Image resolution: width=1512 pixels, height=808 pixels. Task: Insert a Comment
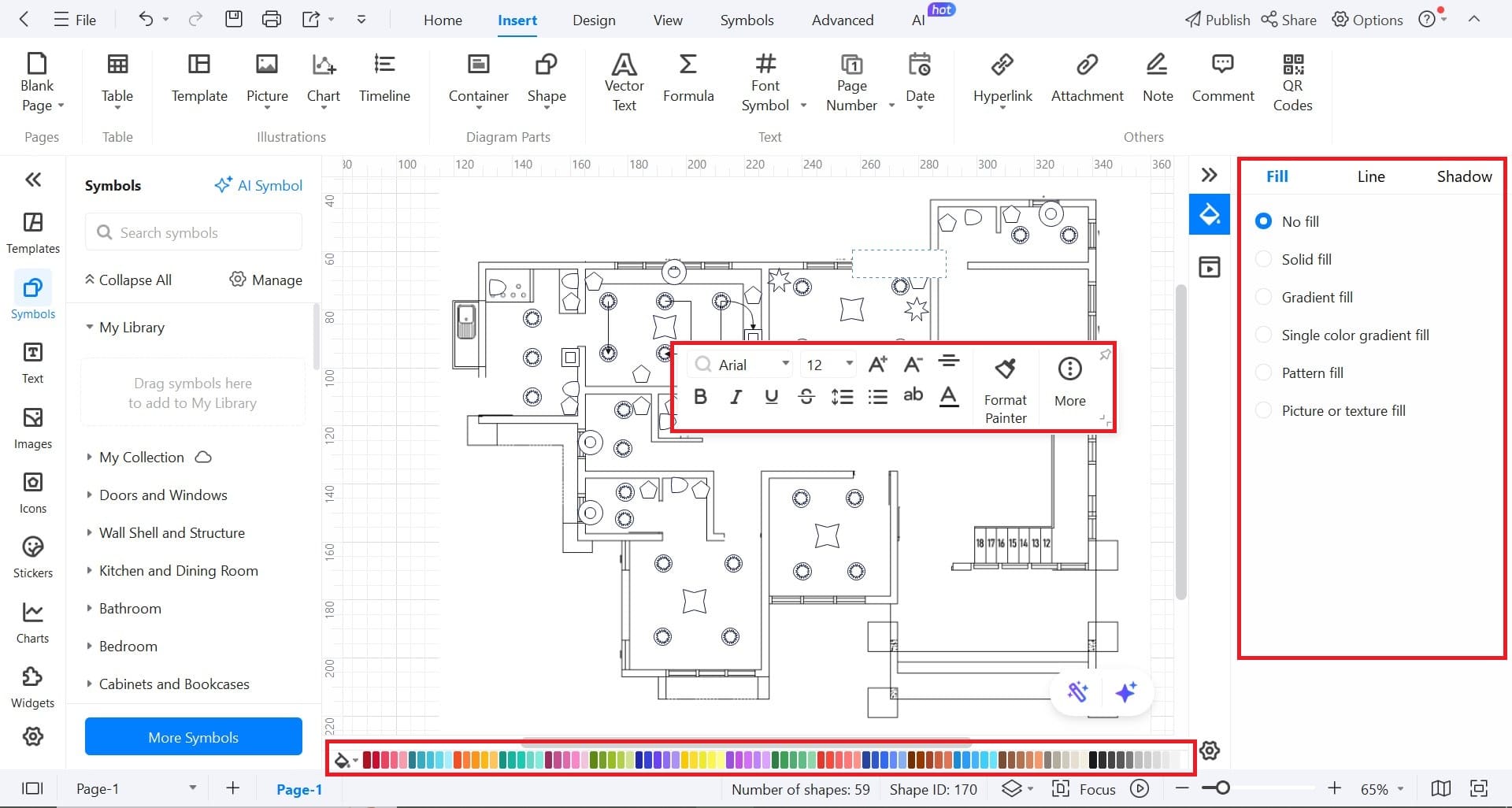(1222, 79)
